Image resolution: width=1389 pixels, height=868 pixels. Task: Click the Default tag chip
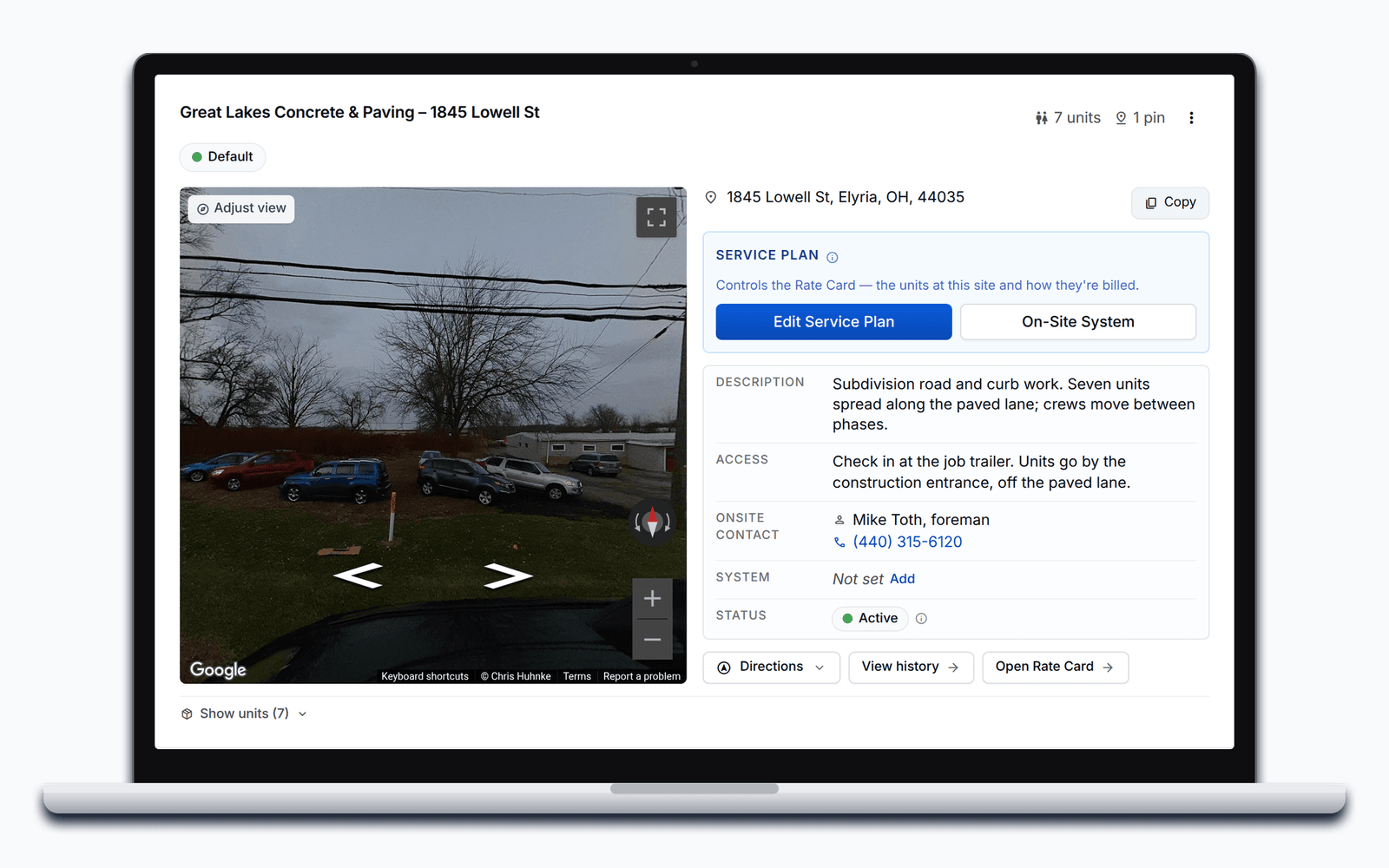click(x=222, y=157)
